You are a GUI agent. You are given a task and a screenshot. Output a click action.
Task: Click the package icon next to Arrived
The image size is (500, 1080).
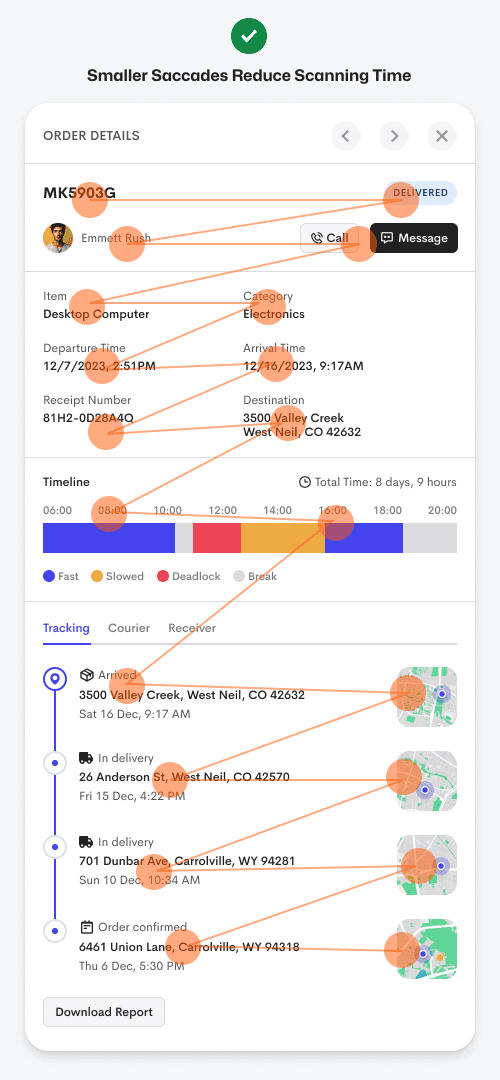[x=86, y=674]
